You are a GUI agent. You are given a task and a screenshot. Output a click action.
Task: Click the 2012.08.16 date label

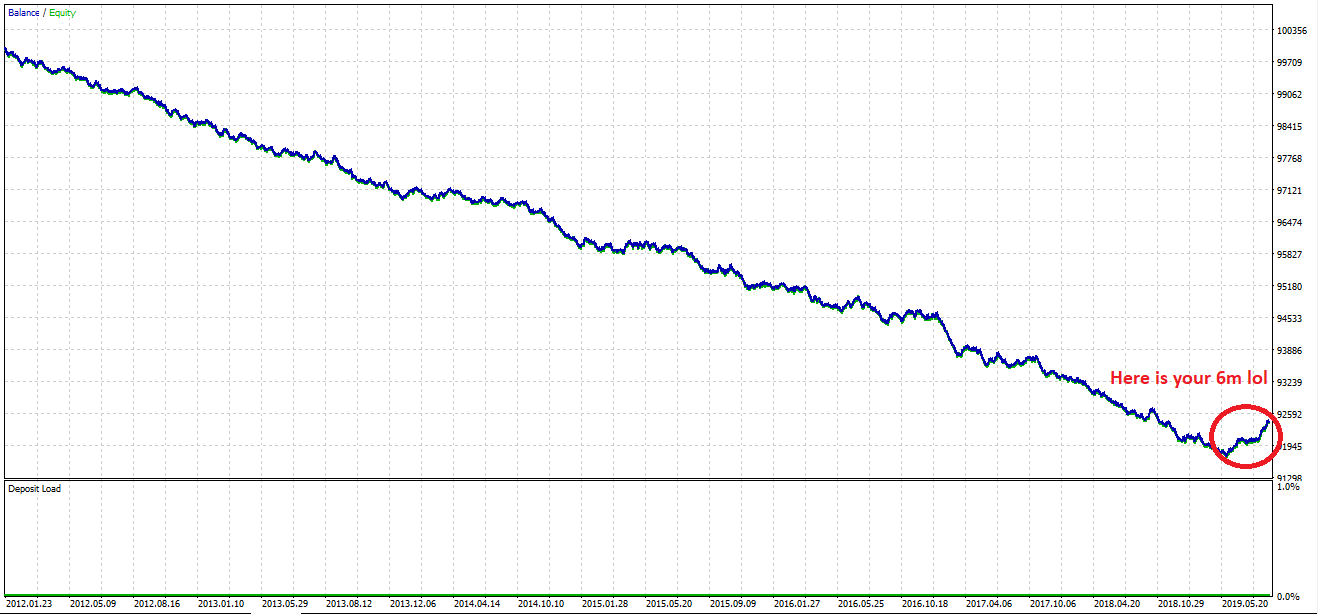point(159,605)
